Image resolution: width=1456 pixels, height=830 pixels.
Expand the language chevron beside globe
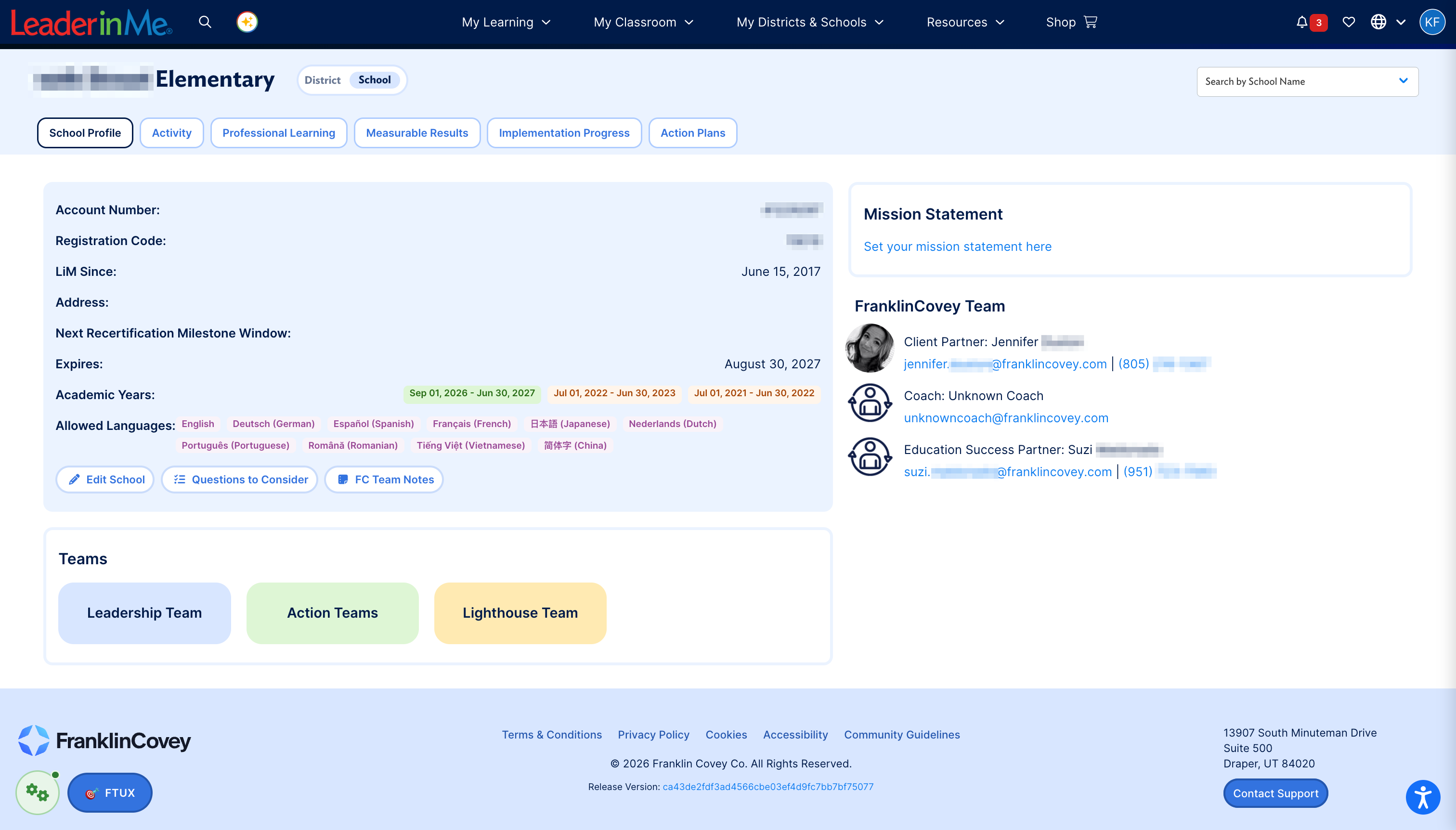tap(1401, 22)
